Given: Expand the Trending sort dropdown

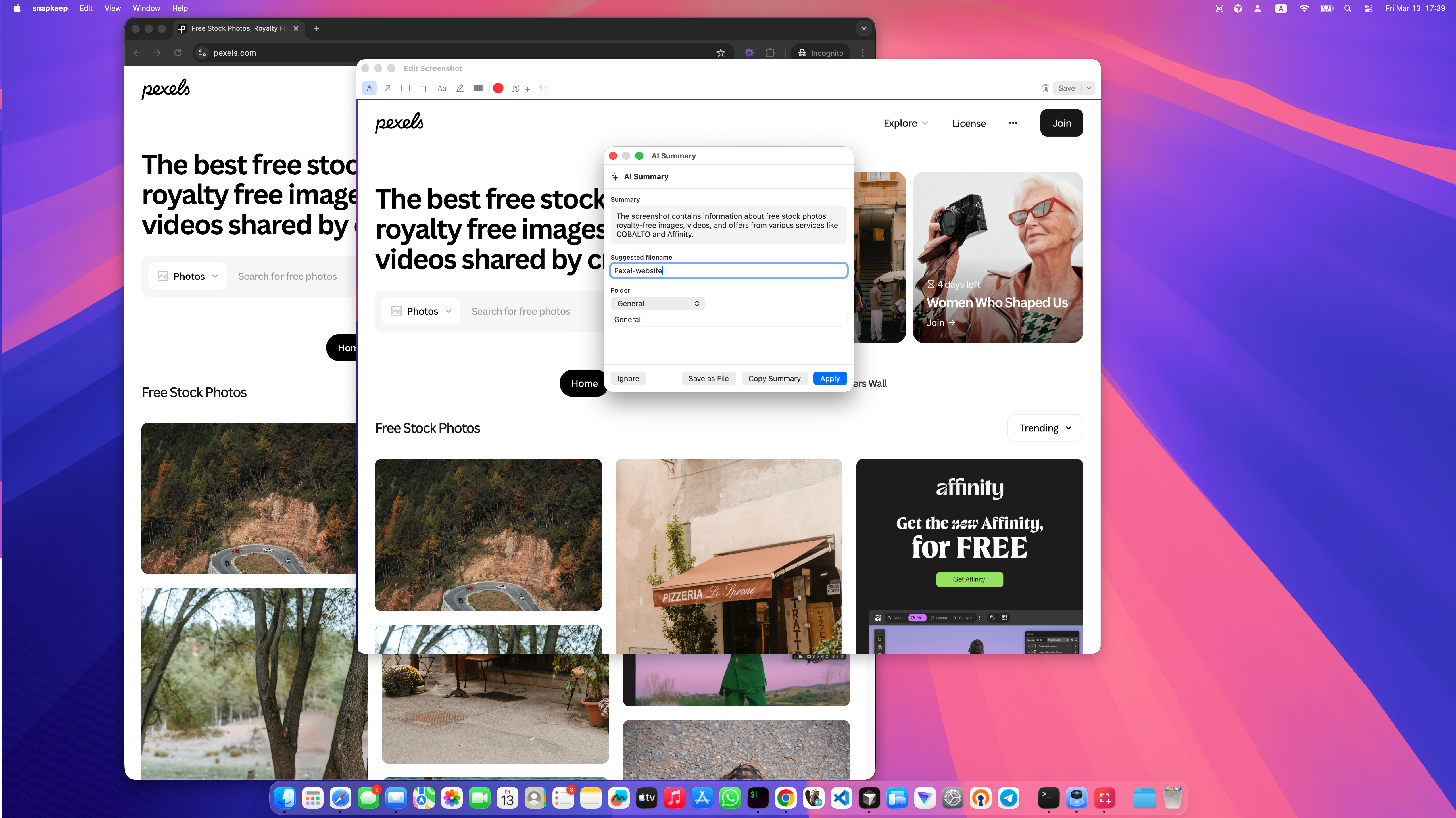Looking at the screenshot, I should click(1045, 428).
